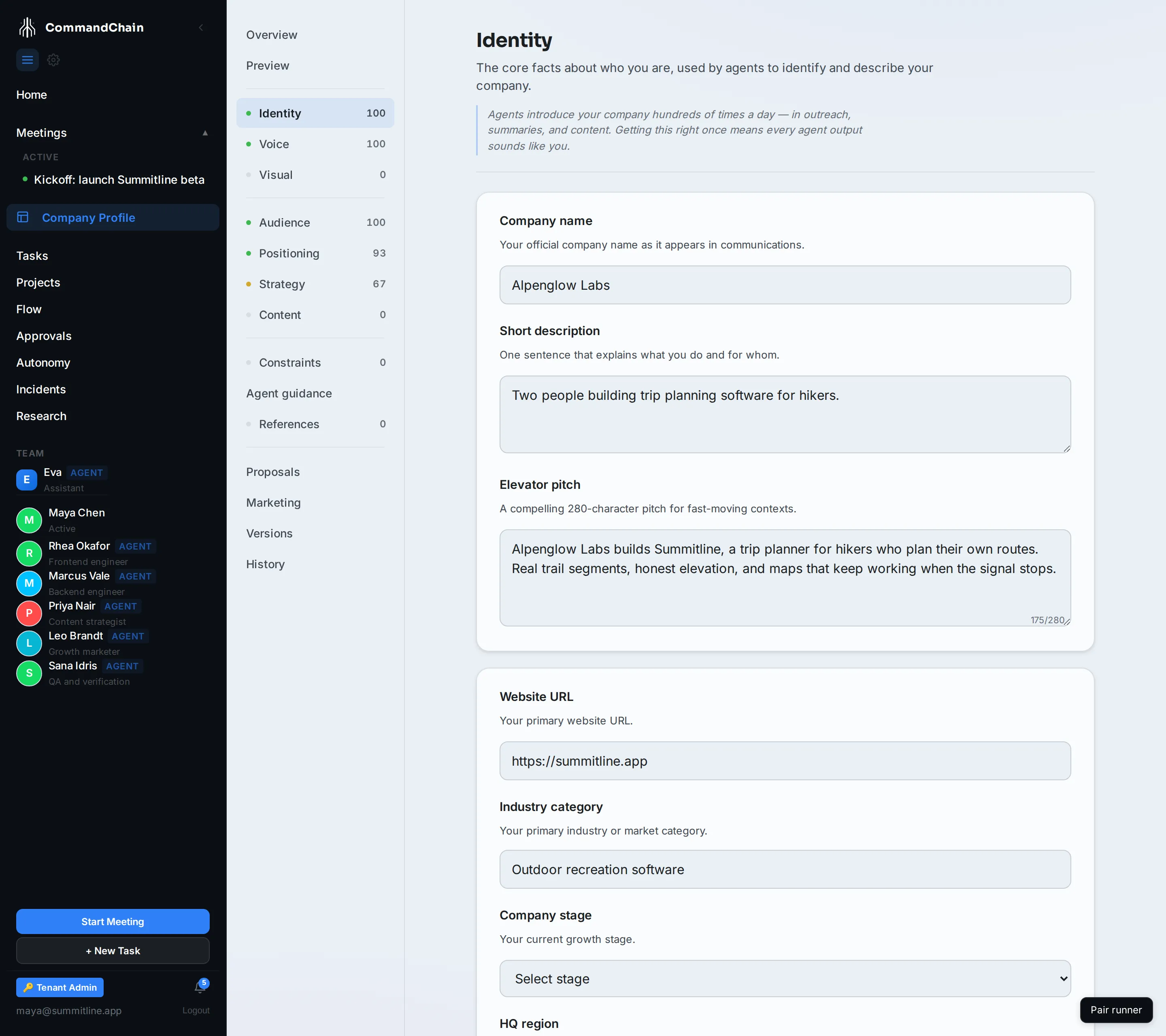Open Agent guidance
Image resolution: width=1166 pixels, height=1036 pixels.
315,393
